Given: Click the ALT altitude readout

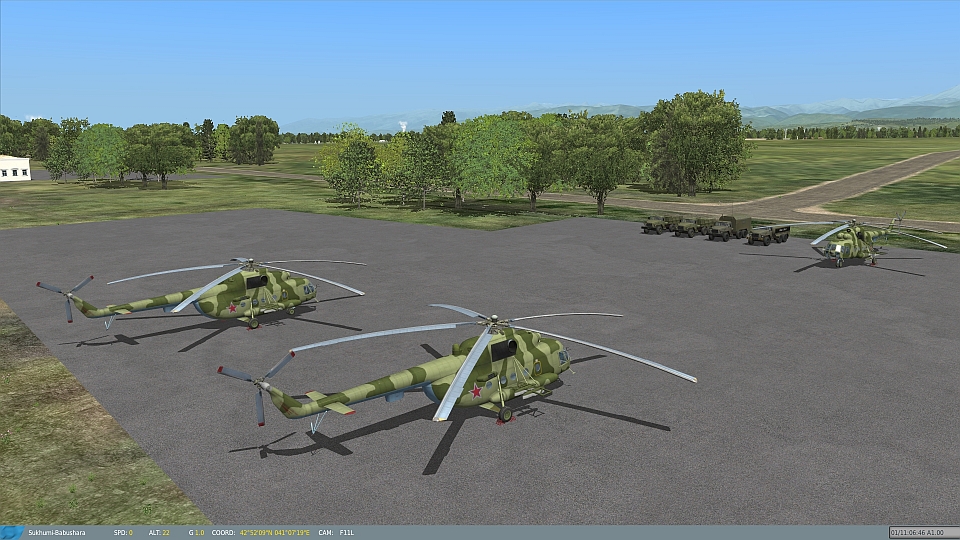Looking at the screenshot, I should [x=160, y=532].
